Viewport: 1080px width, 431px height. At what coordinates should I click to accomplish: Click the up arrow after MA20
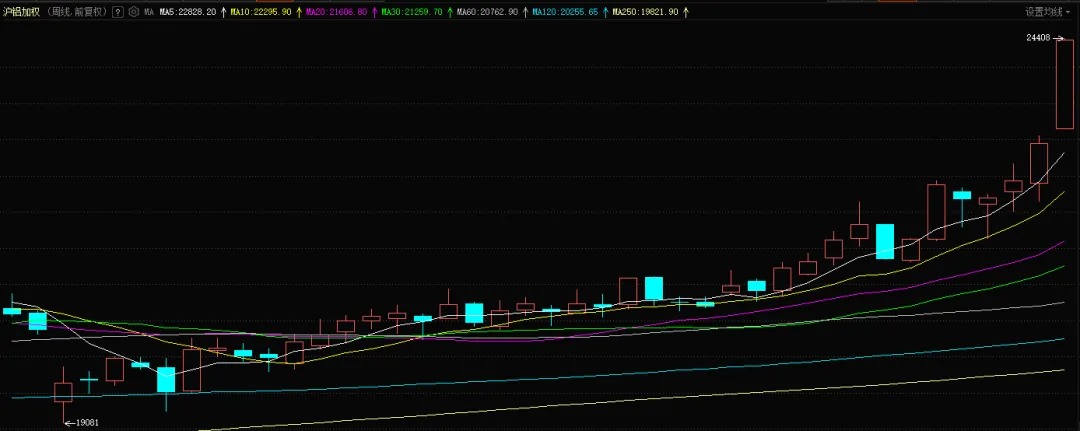(x=374, y=12)
